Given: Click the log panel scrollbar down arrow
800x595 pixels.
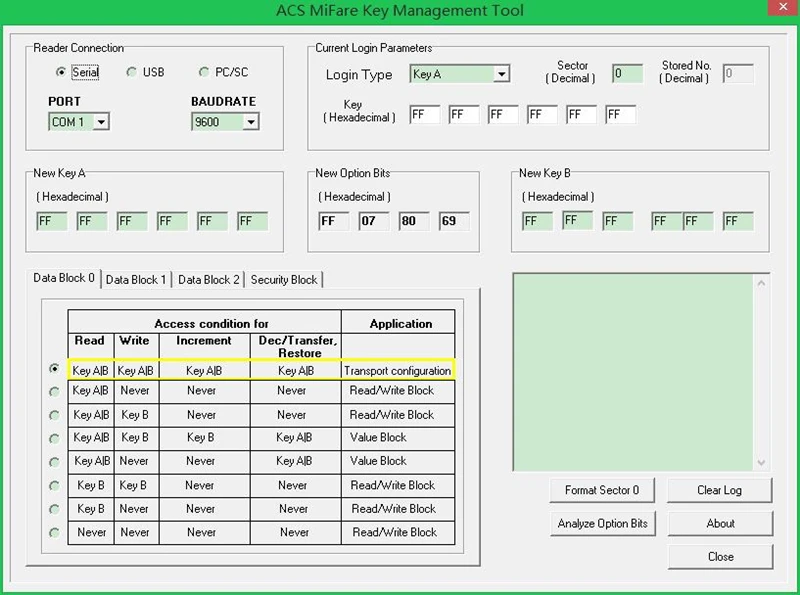Looking at the screenshot, I should [x=761, y=462].
